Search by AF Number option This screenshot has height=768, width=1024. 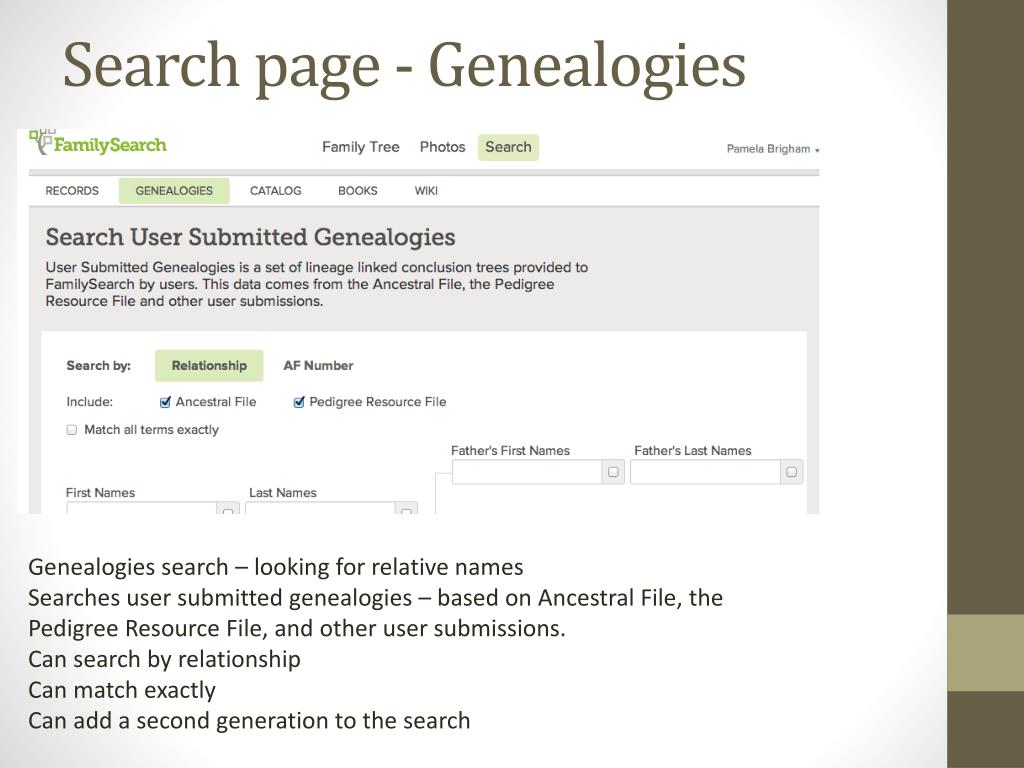tap(318, 366)
